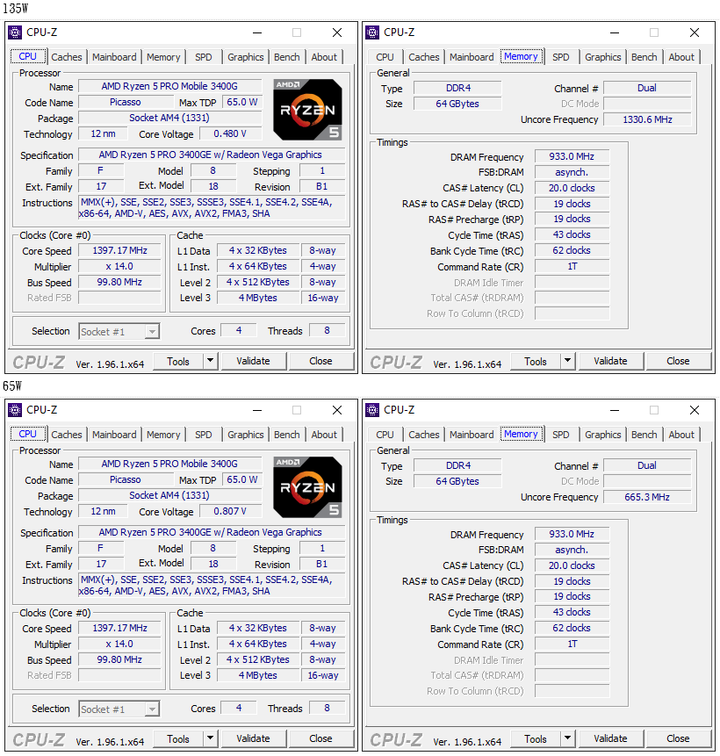The width and height of the screenshot is (720, 756).
Task: Select the Memory tab in the 65W CPU window
Action: point(163,434)
